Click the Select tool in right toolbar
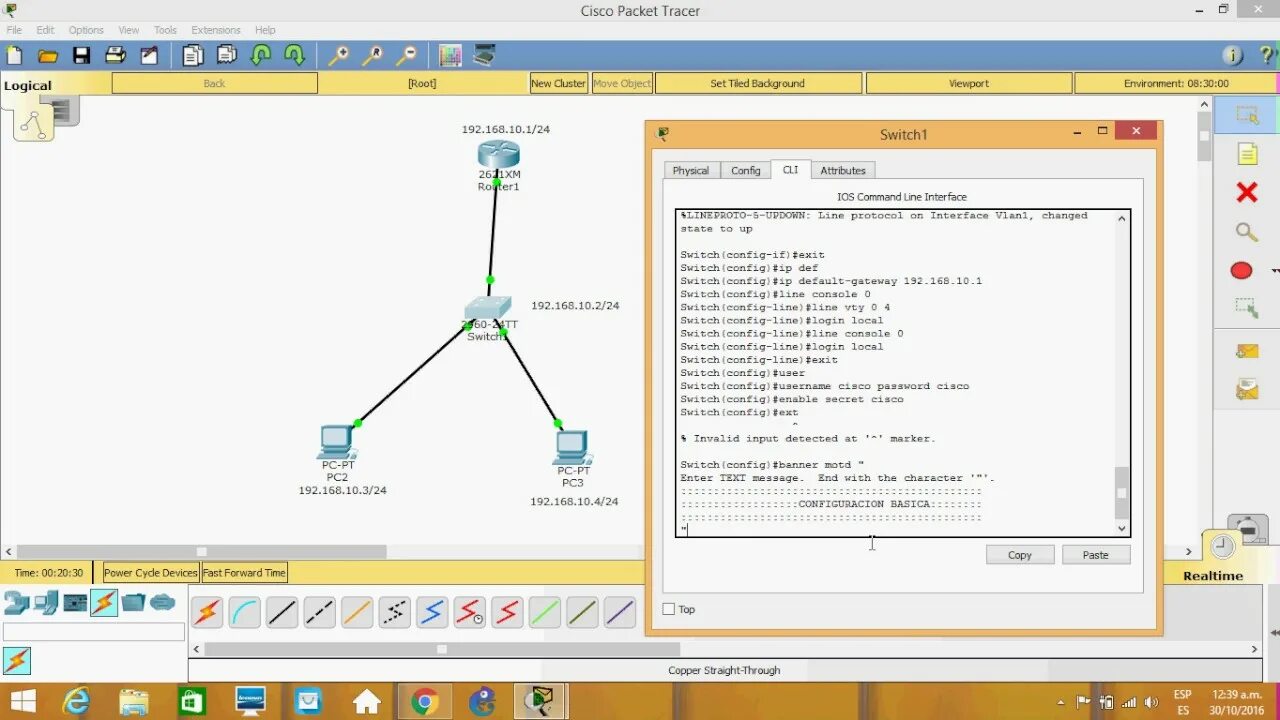Image resolution: width=1280 pixels, height=720 pixels. [1247, 114]
